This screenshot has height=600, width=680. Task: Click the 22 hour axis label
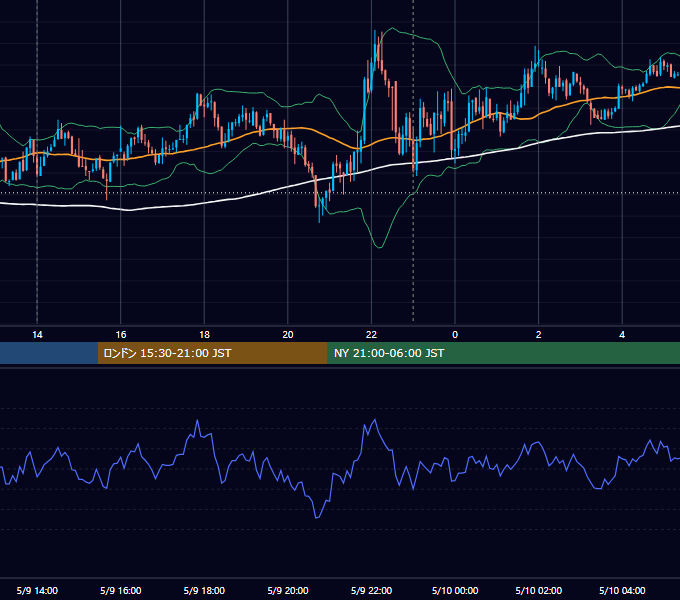pos(371,335)
